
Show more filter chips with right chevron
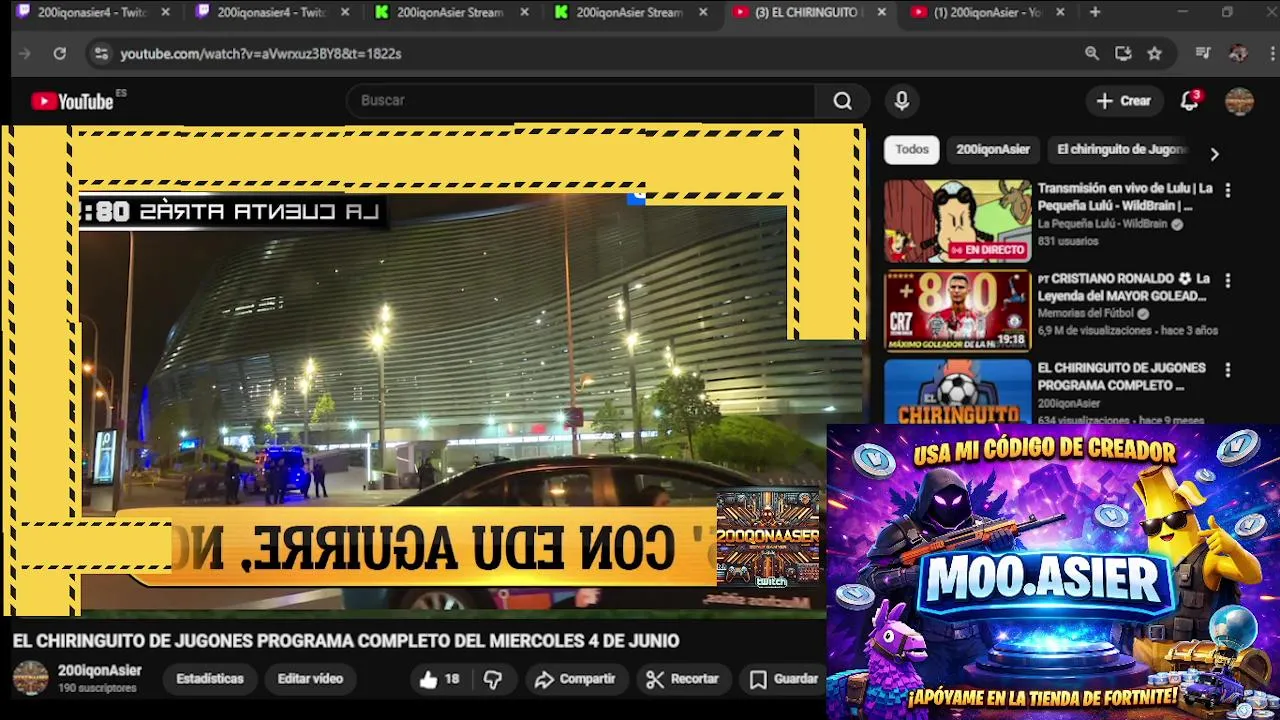(1214, 154)
